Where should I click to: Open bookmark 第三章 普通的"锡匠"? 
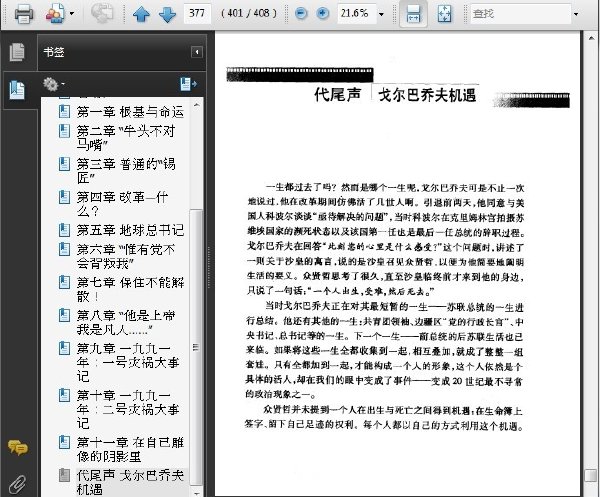pyautogui.click(x=126, y=171)
